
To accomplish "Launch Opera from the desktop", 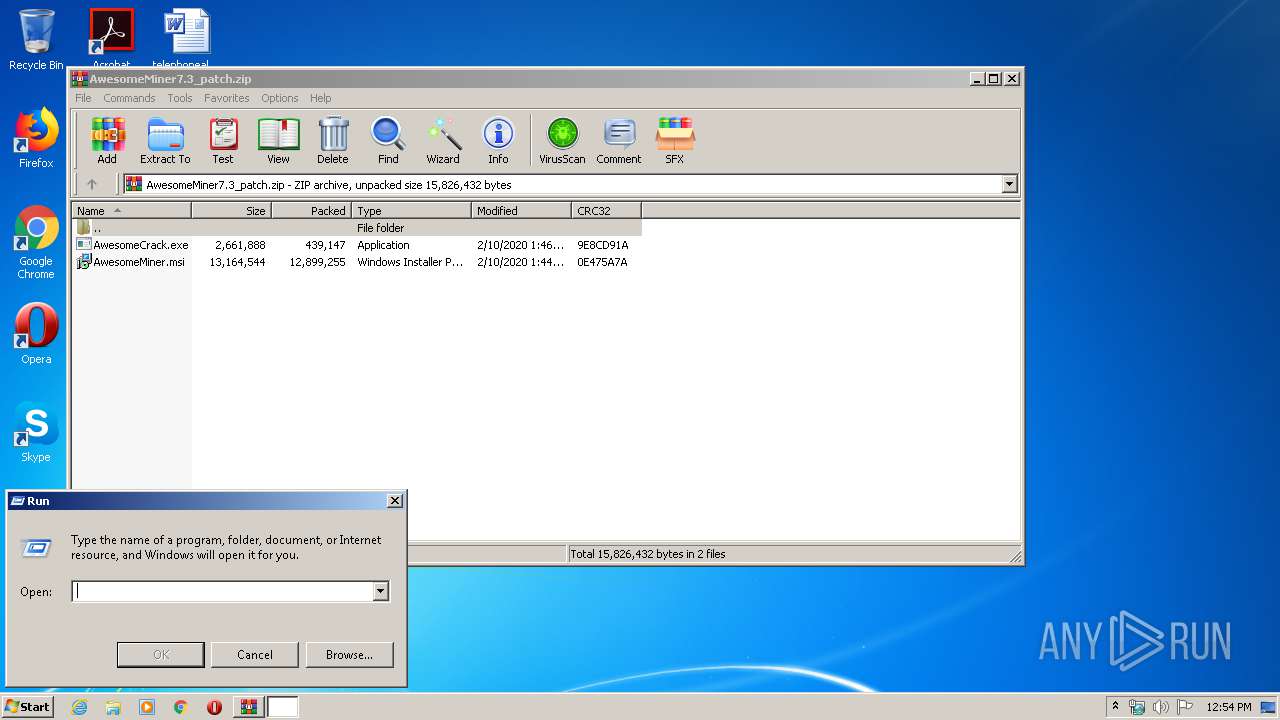I will (x=36, y=334).
